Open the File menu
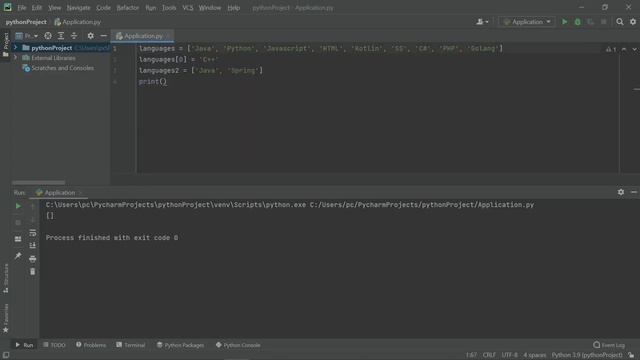The height and width of the screenshot is (360, 640). 21,8
